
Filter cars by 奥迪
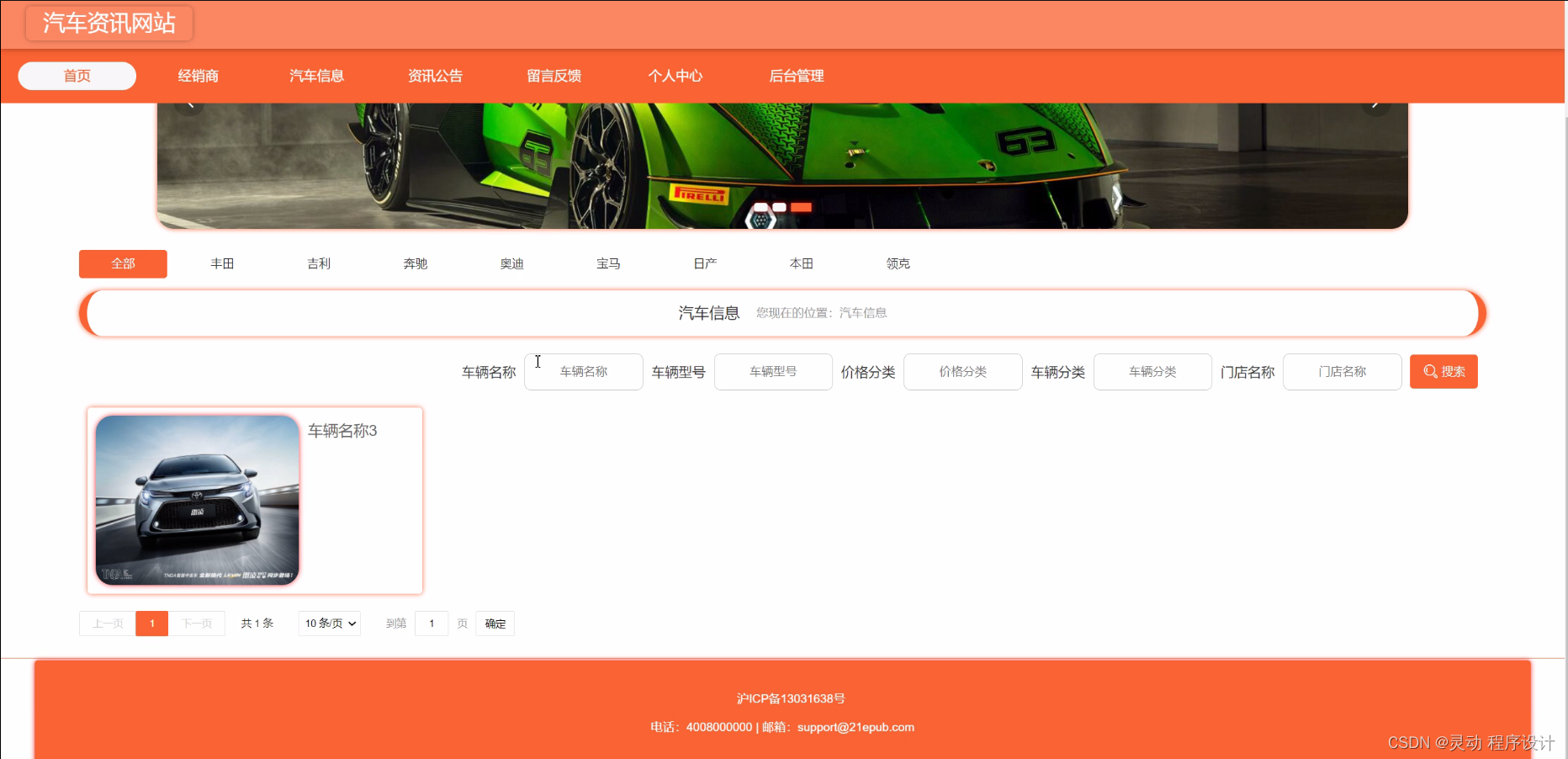512,263
